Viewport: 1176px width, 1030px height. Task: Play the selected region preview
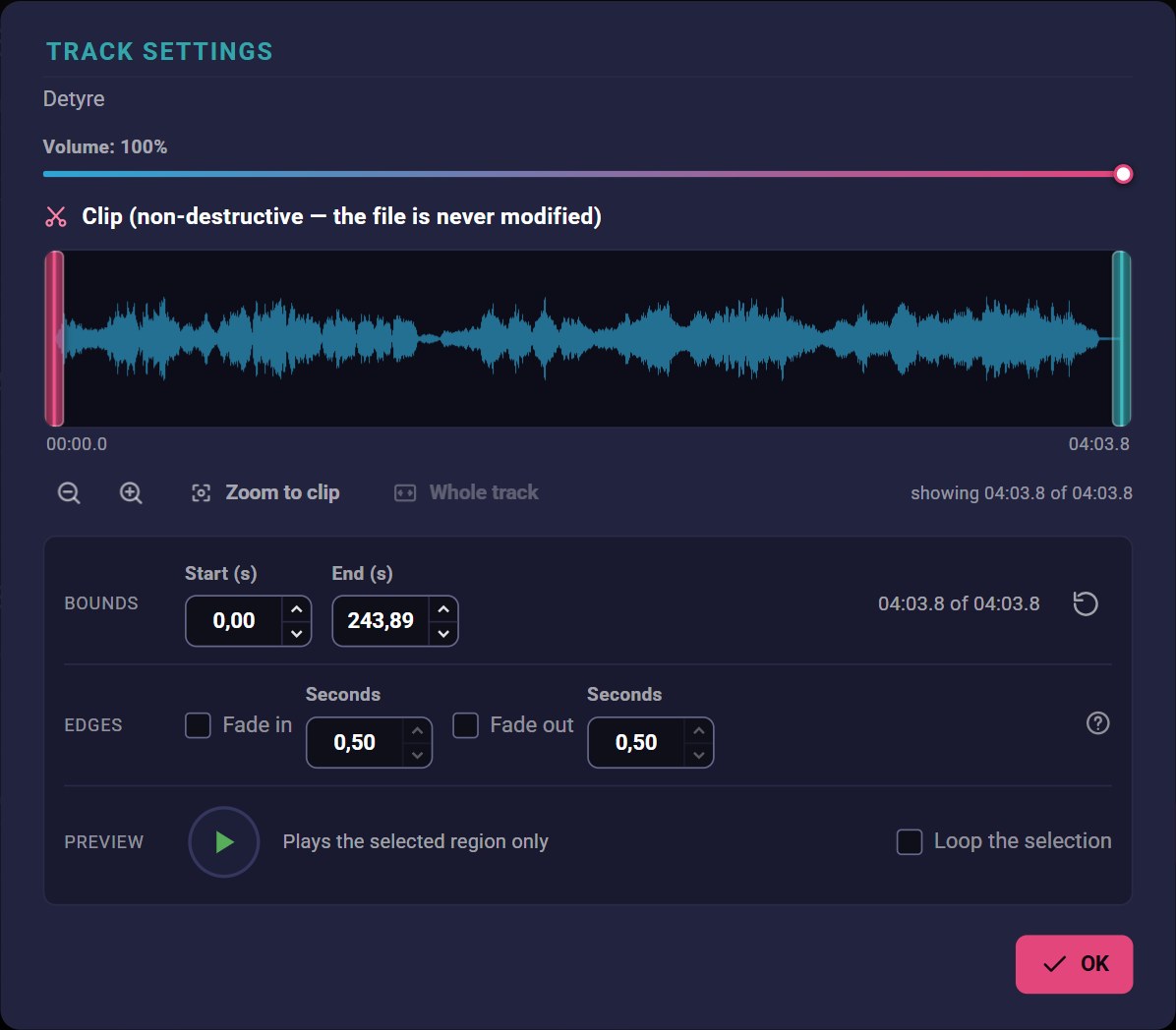(223, 842)
